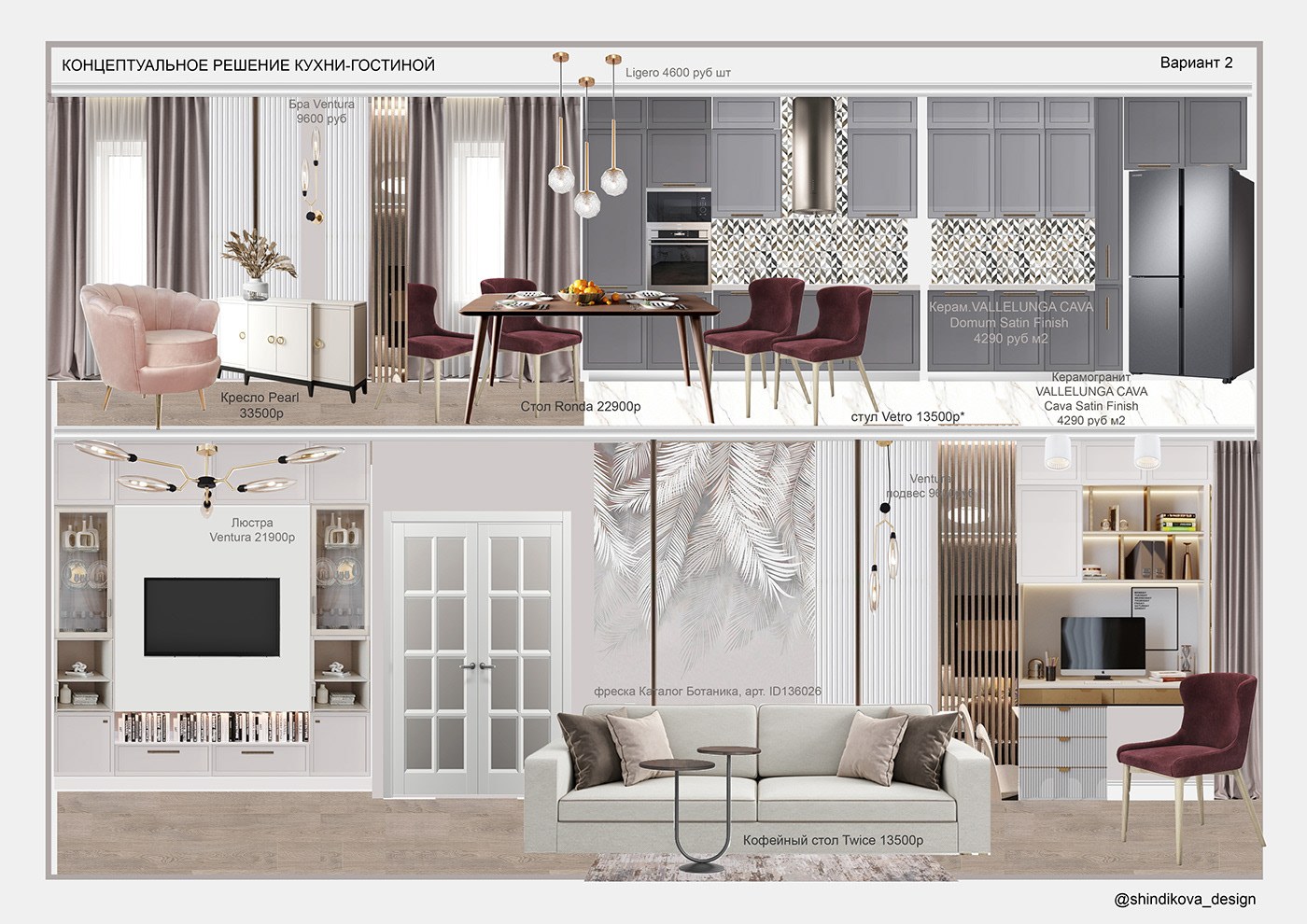The image size is (1307, 924).
Task: Click the 'стул Vetro 13500р*' price label
Action: click(907, 416)
